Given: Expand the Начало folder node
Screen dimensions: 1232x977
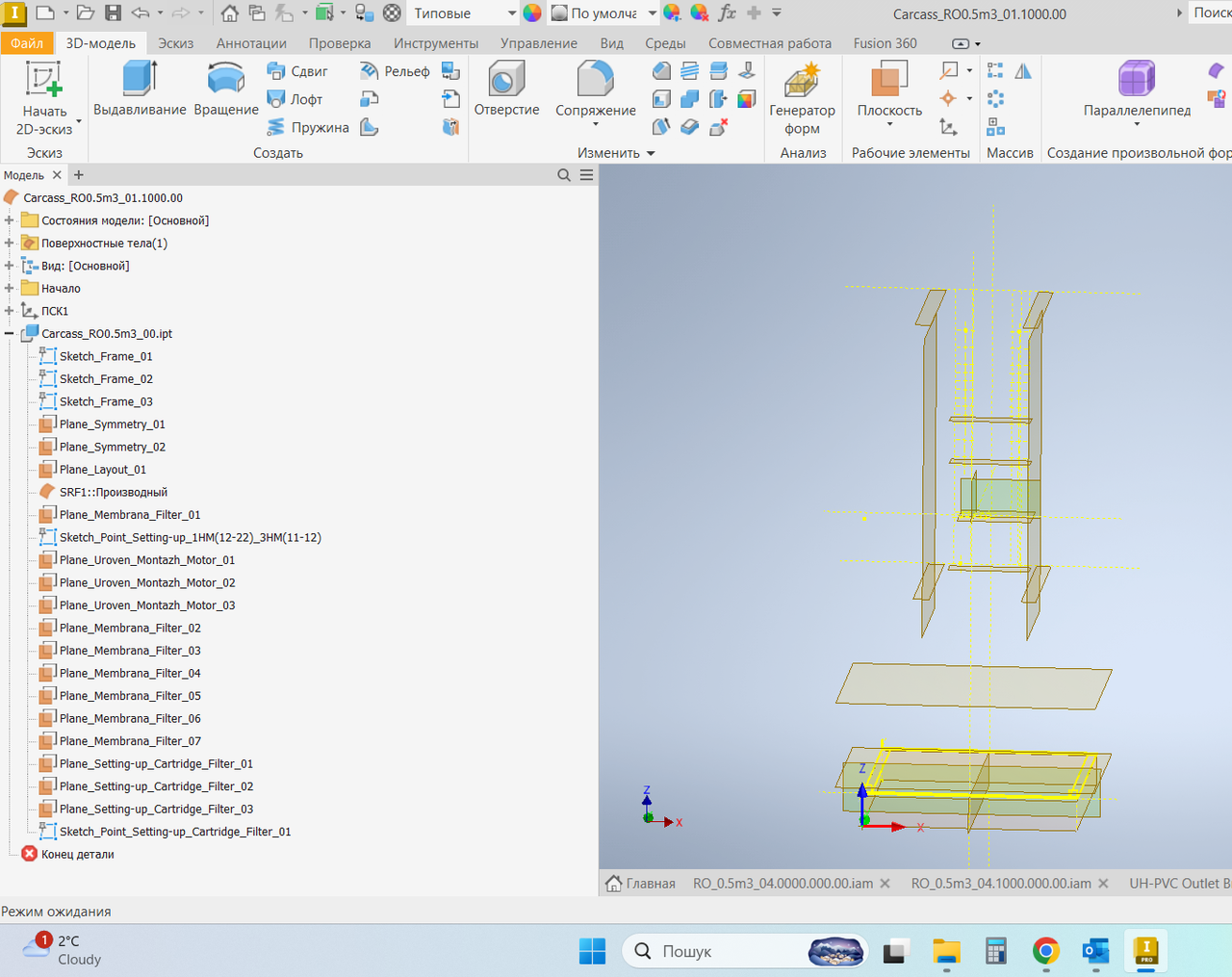Looking at the screenshot, I should pyautogui.click(x=10, y=289).
